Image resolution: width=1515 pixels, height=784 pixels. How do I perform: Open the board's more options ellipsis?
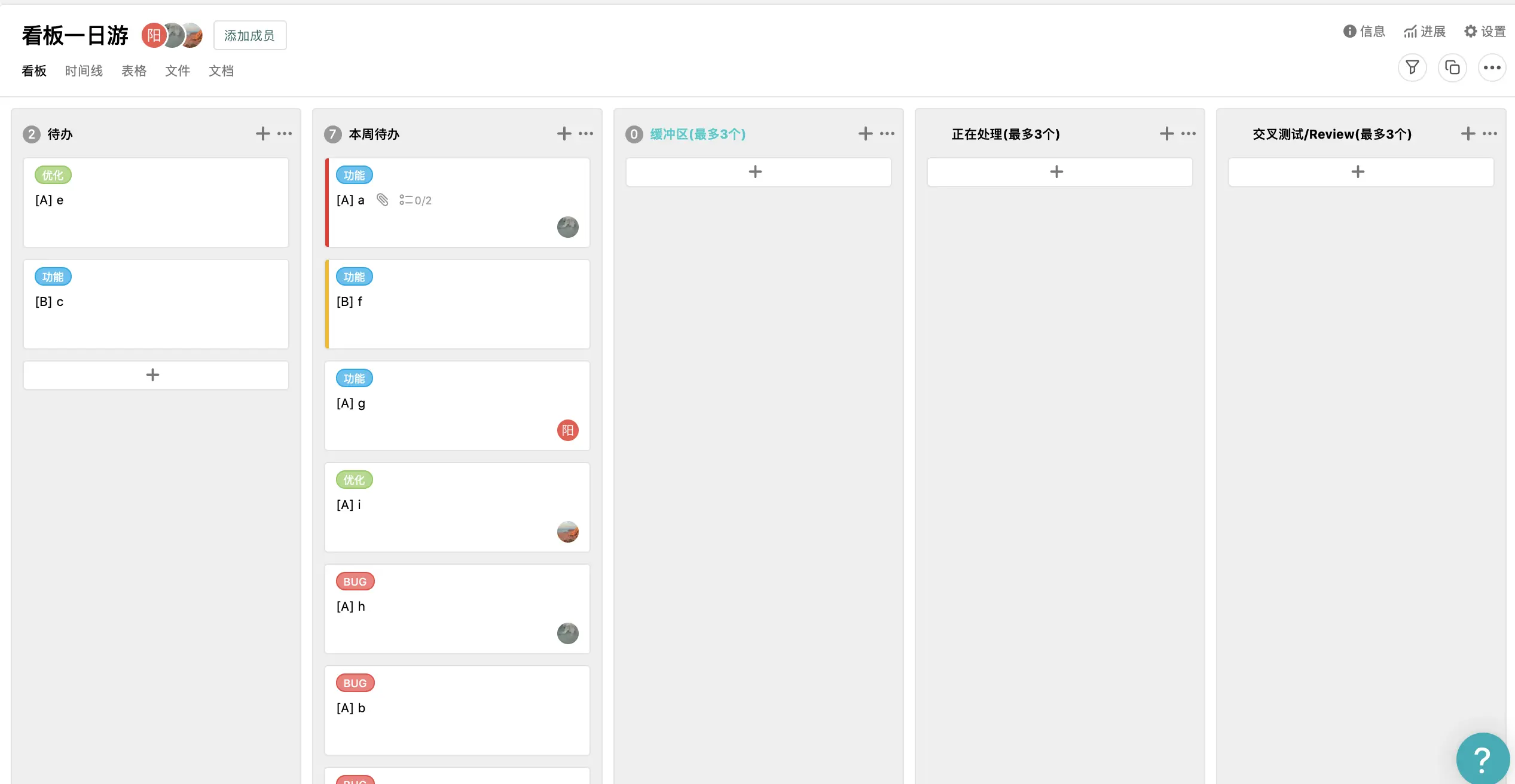pyautogui.click(x=1492, y=68)
